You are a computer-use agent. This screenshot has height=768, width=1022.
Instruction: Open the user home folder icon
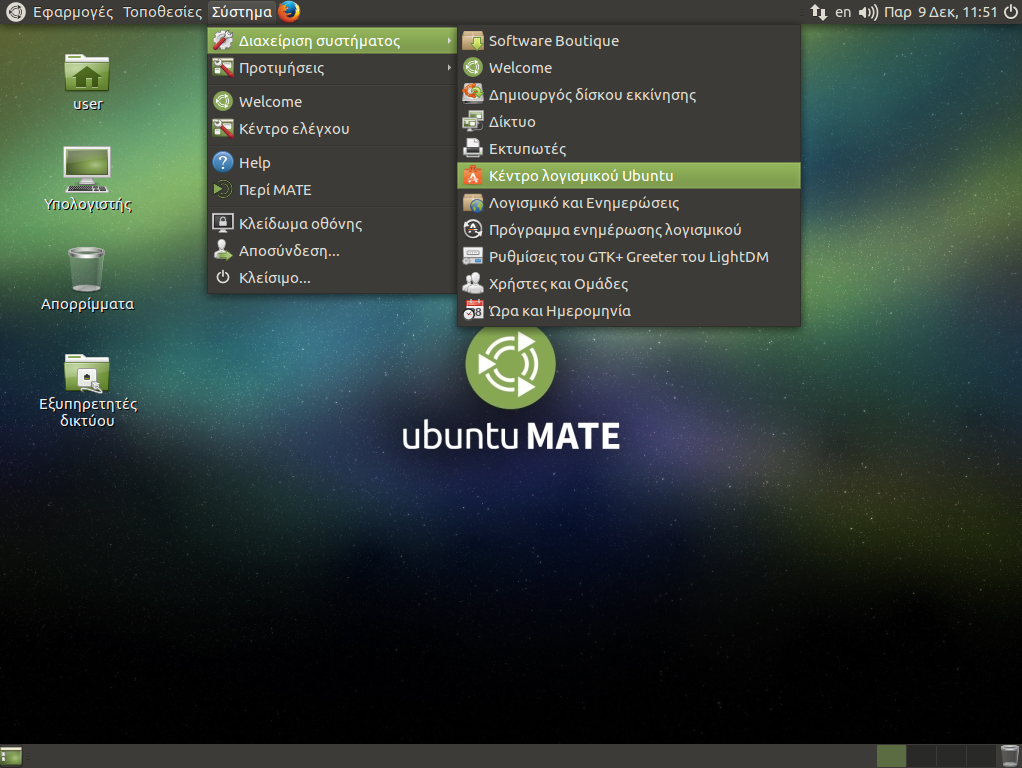[x=87, y=74]
